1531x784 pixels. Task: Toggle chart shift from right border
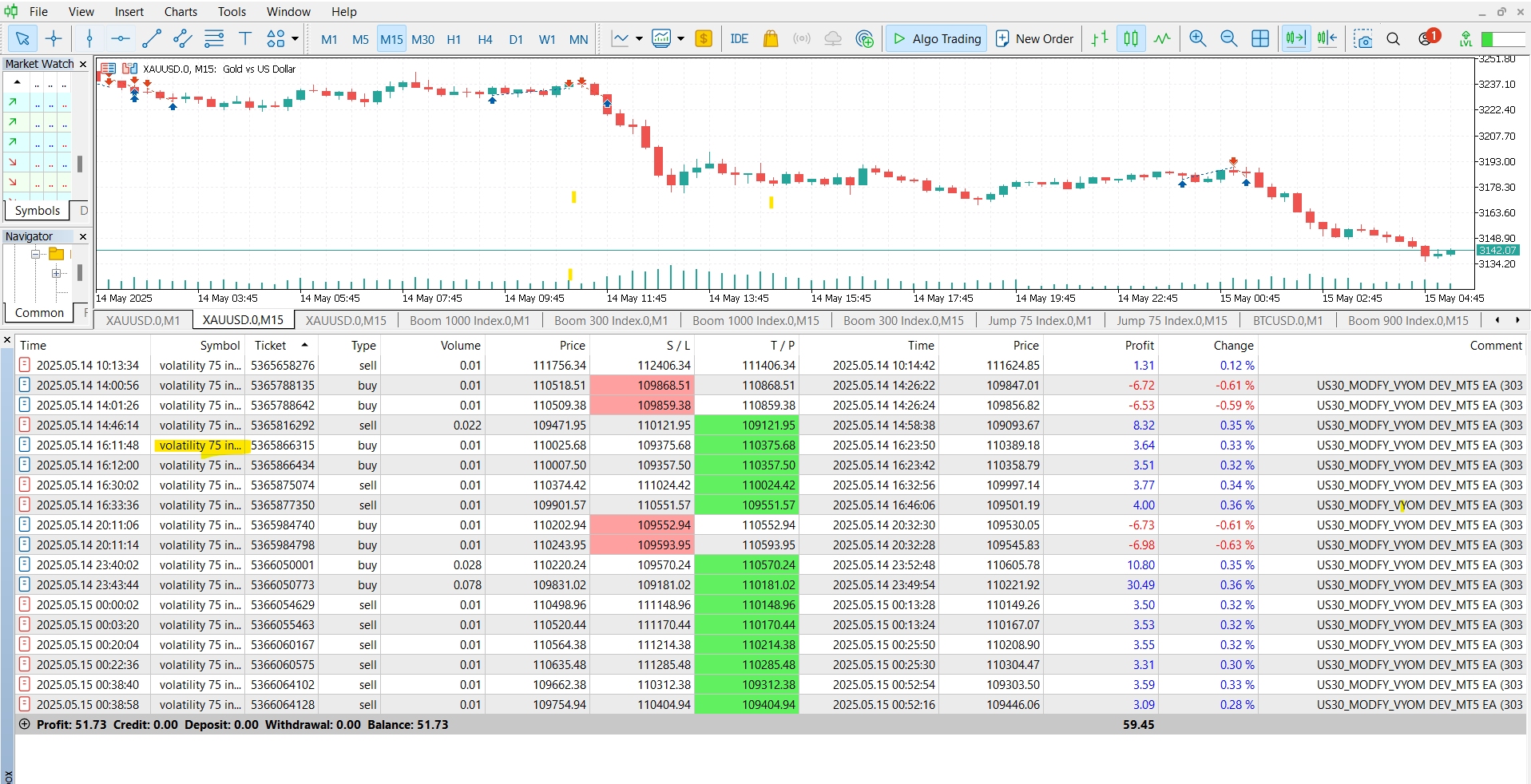[x=1327, y=38]
